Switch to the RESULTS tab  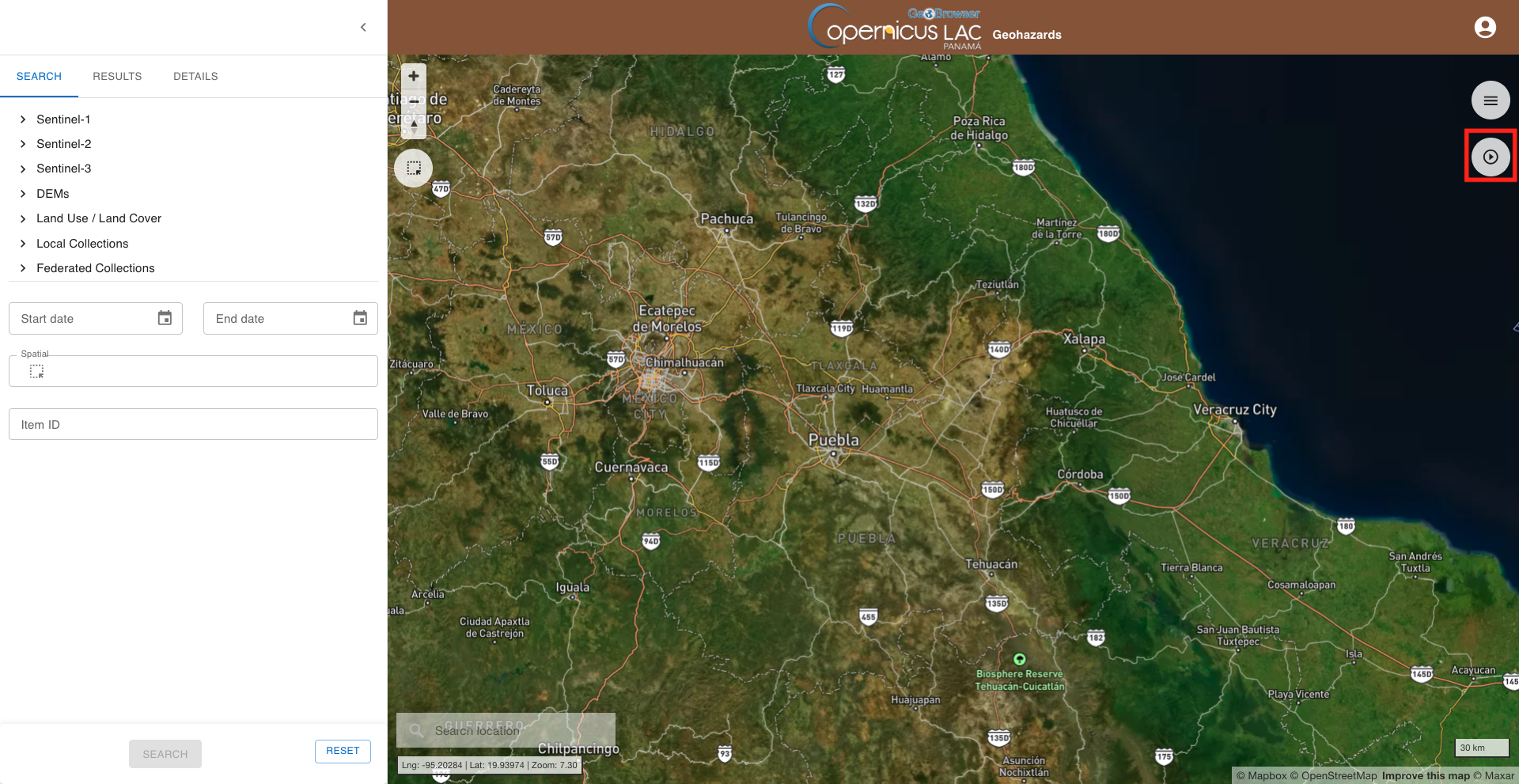tap(117, 76)
